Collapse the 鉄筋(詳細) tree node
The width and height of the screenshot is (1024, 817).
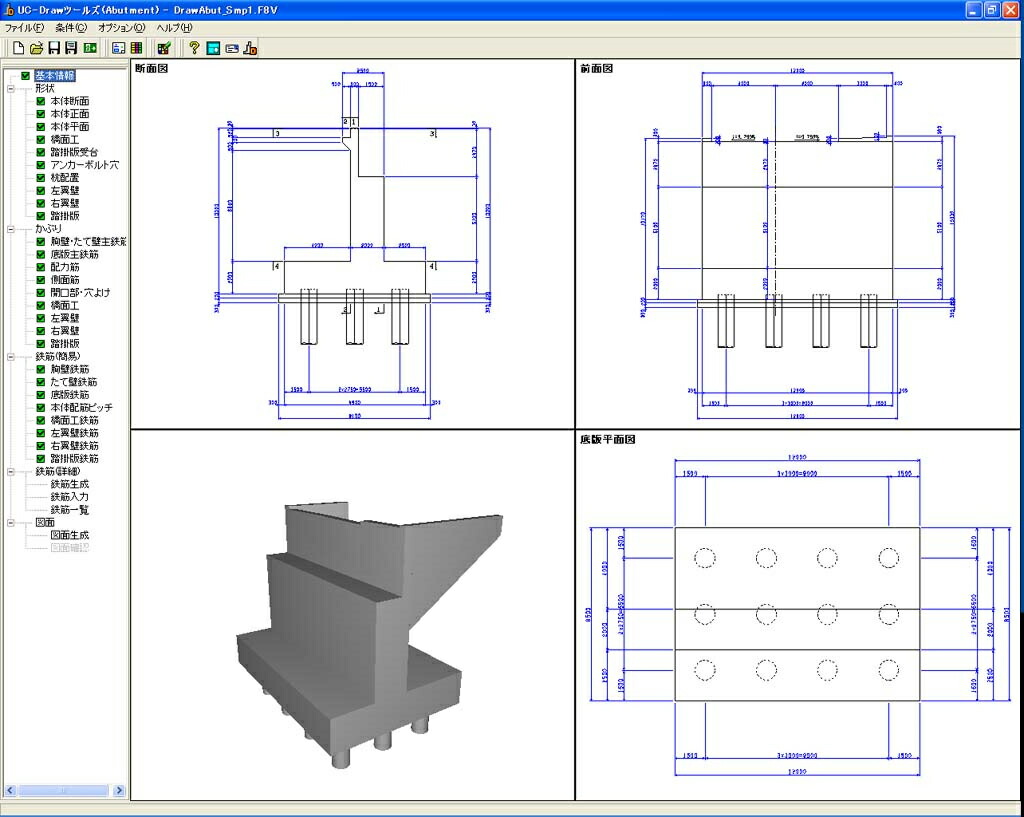point(11,472)
